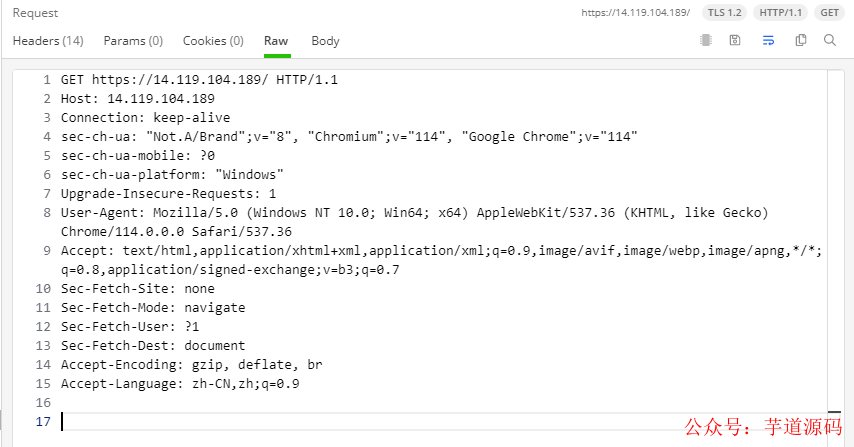The height and width of the screenshot is (447, 854).
Task: Click the Sec-Fetch-User: ?1 line
Action: [130, 327]
